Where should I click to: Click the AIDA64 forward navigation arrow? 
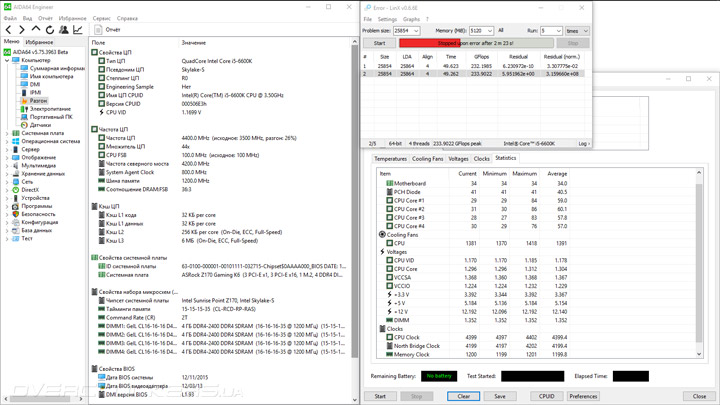(x=22, y=30)
